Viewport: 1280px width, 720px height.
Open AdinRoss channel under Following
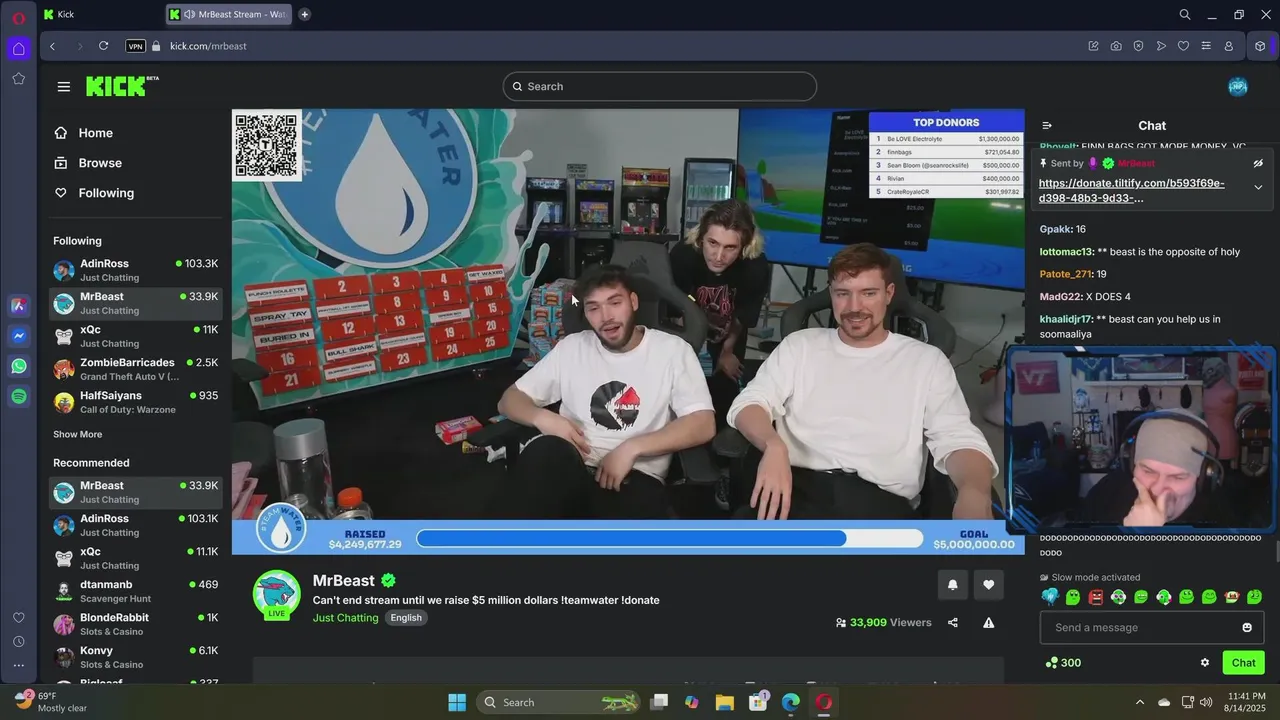pos(135,270)
